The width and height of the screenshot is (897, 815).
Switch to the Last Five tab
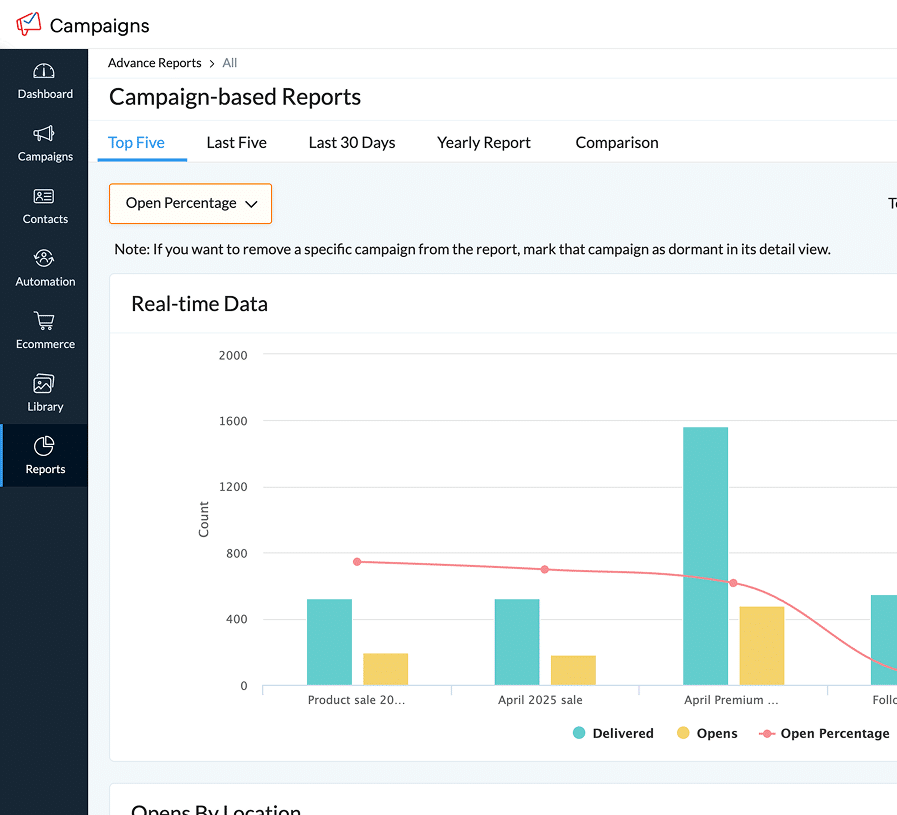click(236, 143)
